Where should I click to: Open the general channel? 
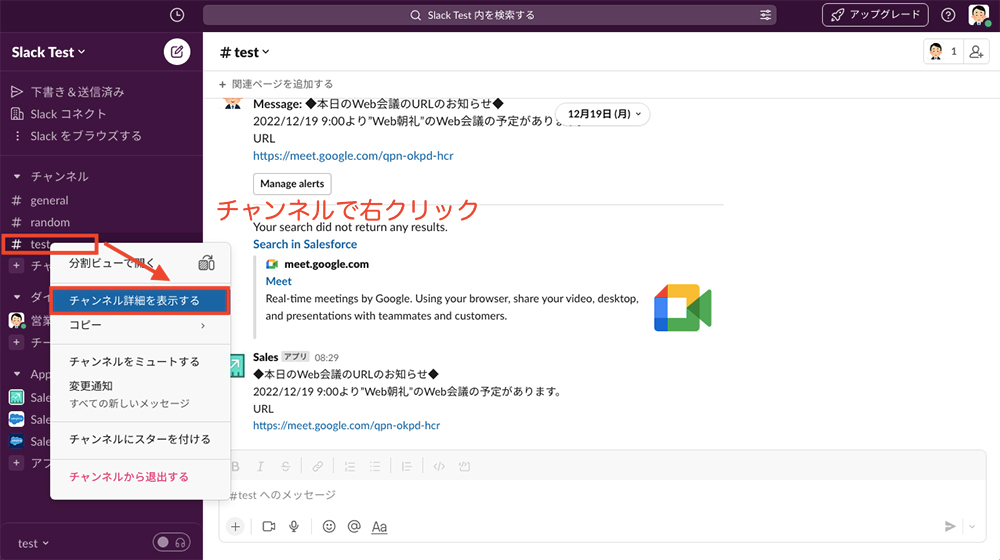49,200
